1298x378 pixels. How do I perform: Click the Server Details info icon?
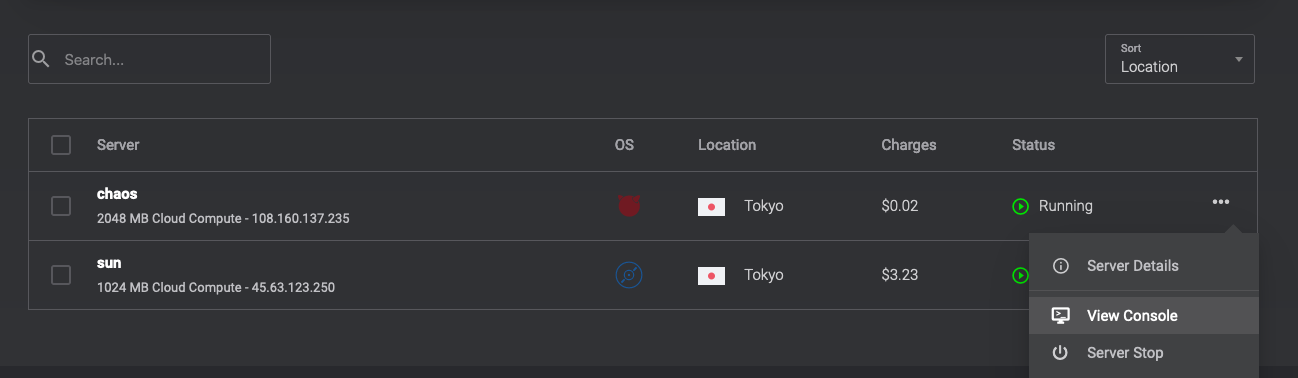(x=1061, y=266)
